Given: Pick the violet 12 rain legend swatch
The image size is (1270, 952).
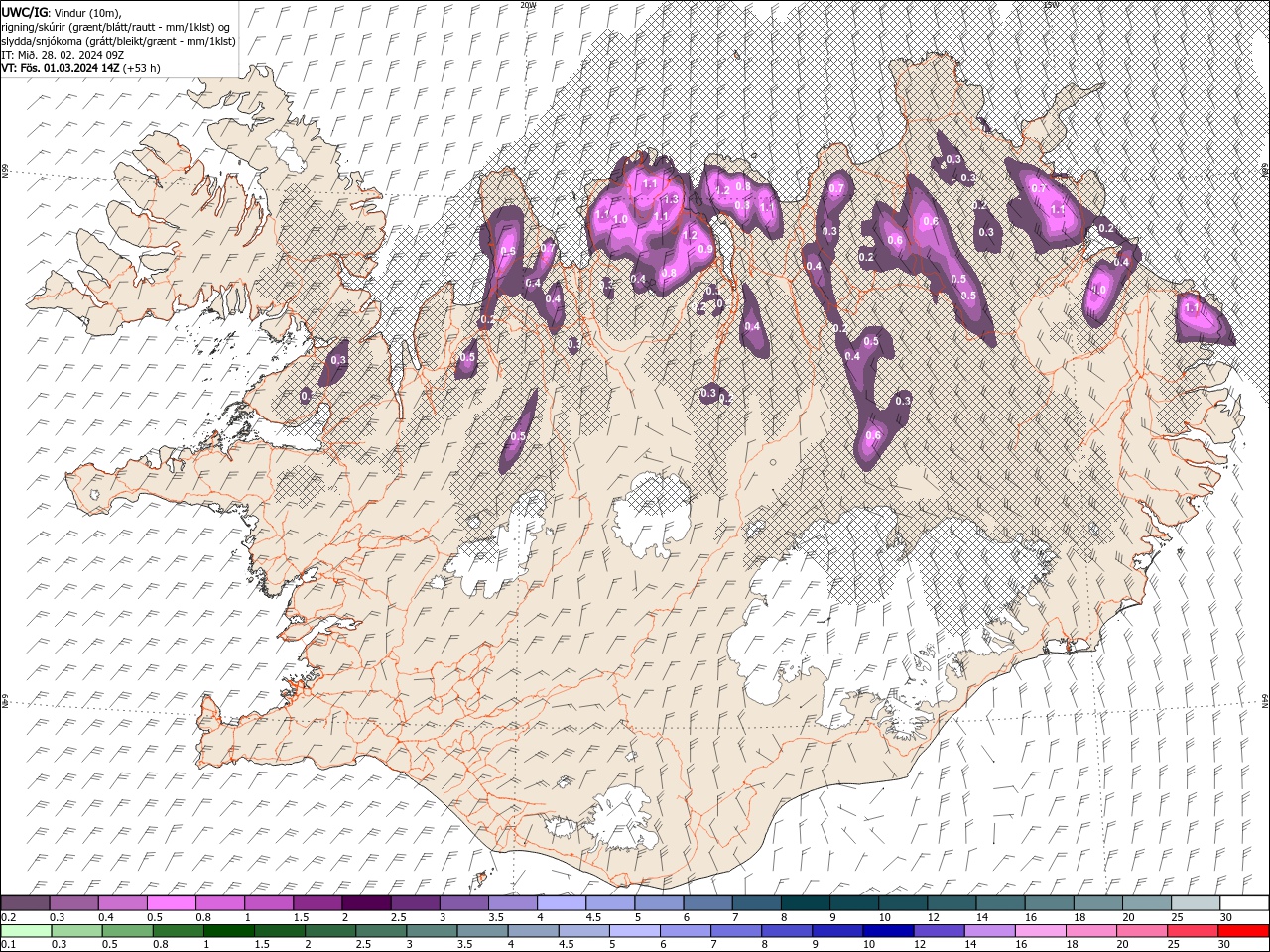Looking at the screenshot, I should (x=940, y=931).
